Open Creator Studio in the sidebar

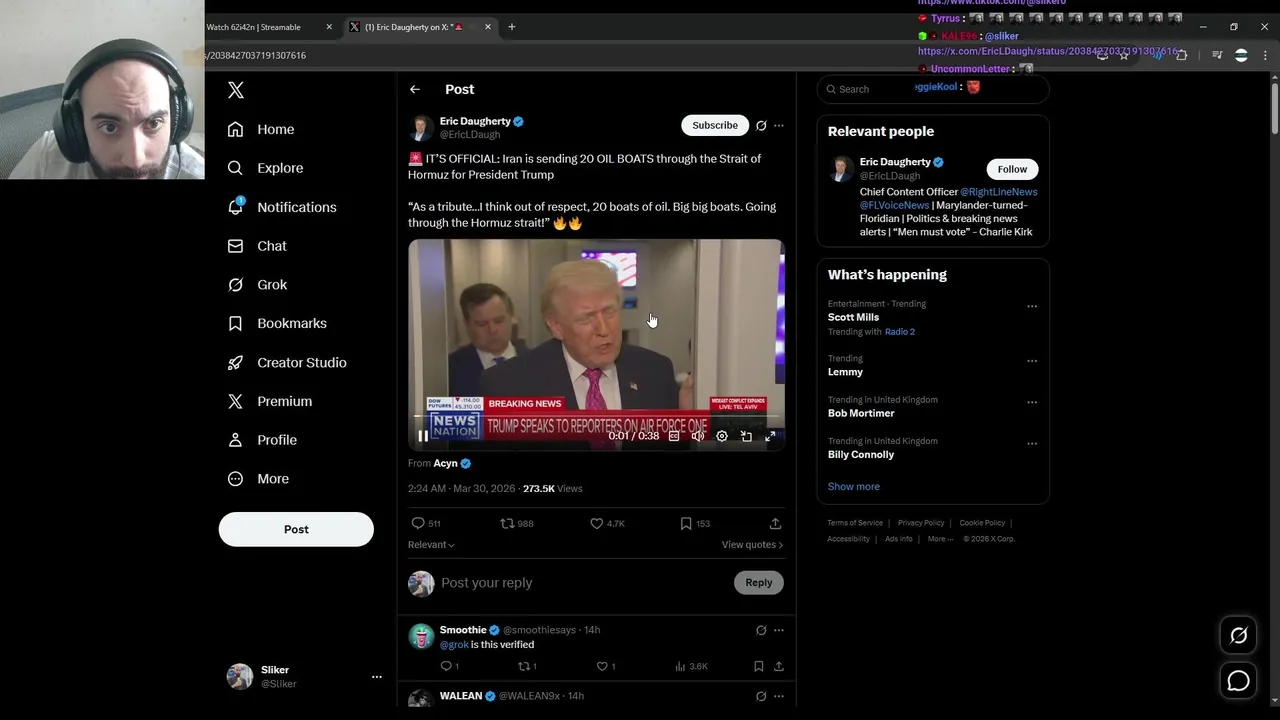pos(287,363)
